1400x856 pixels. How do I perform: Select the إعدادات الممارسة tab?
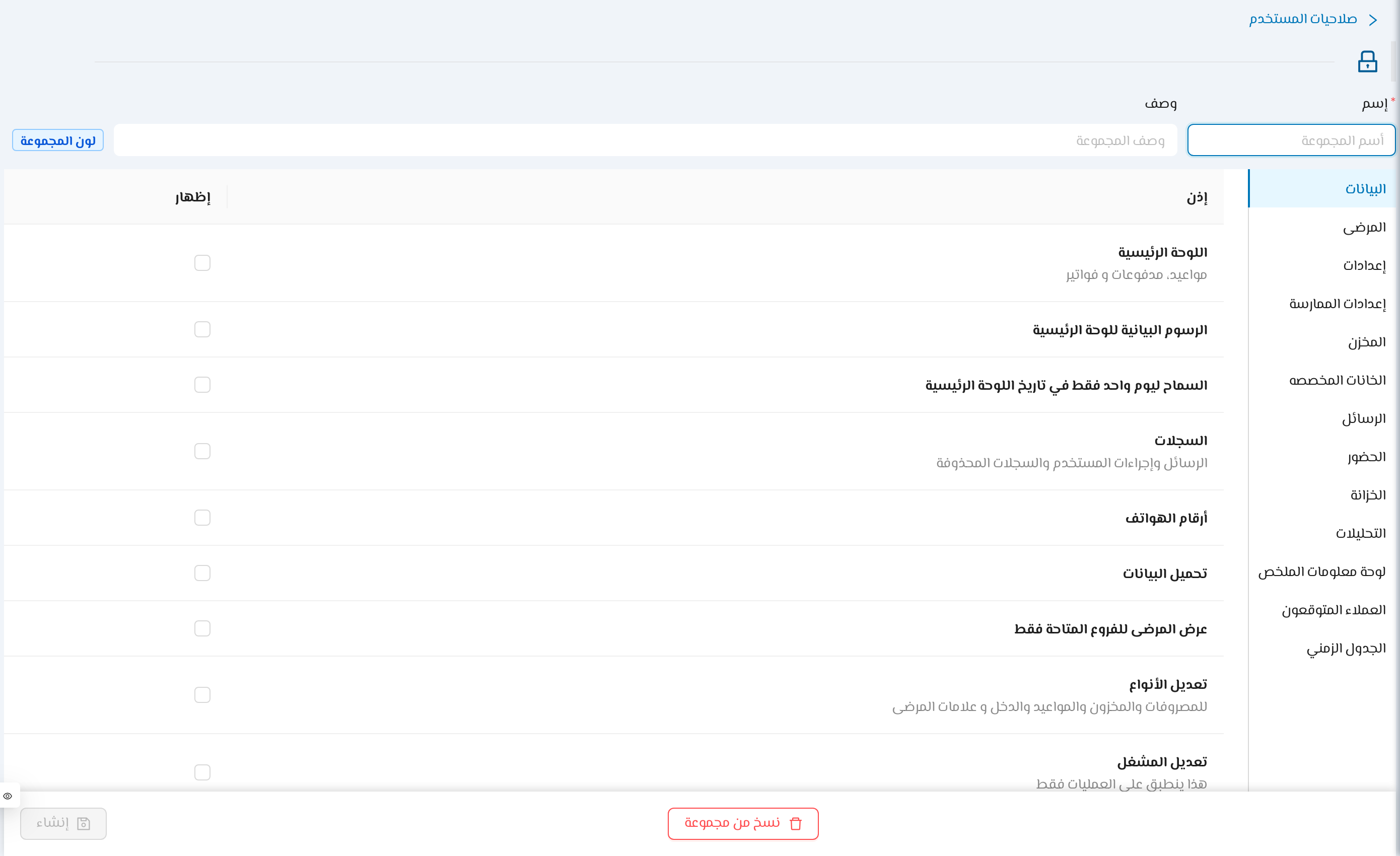1323,303
